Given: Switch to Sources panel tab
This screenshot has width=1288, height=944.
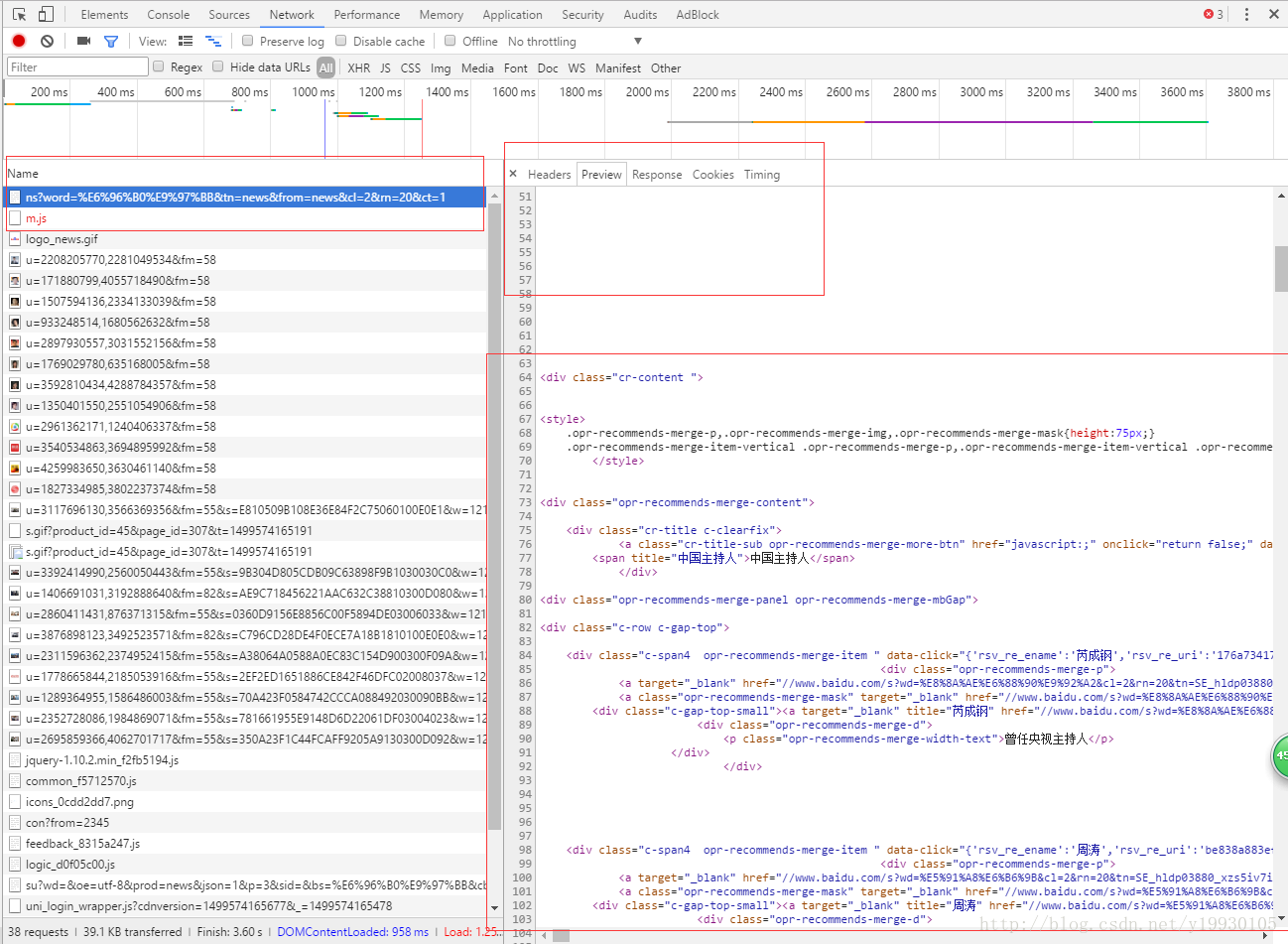Looking at the screenshot, I should [229, 14].
